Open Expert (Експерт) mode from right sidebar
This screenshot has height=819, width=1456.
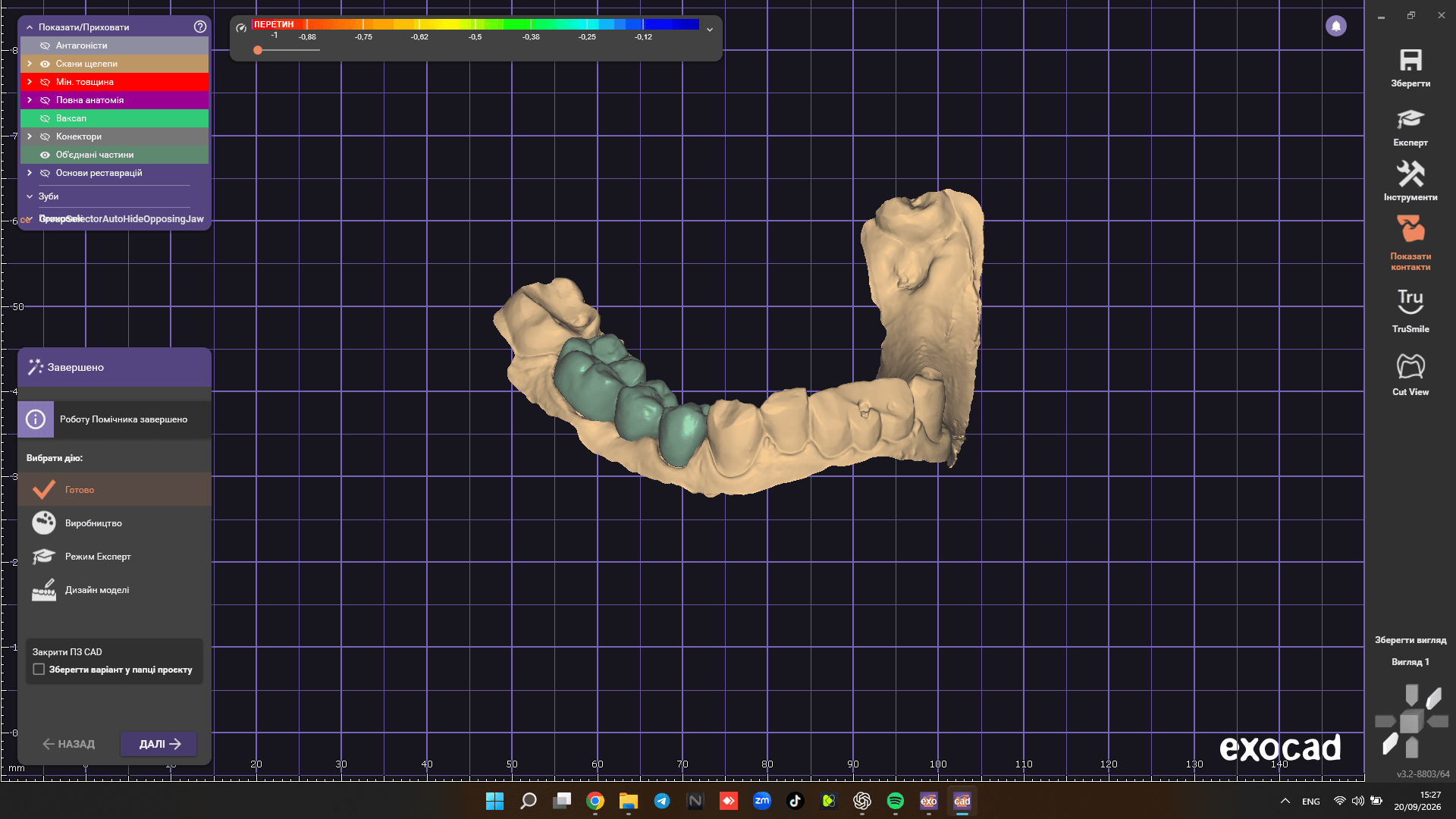[1410, 119]
